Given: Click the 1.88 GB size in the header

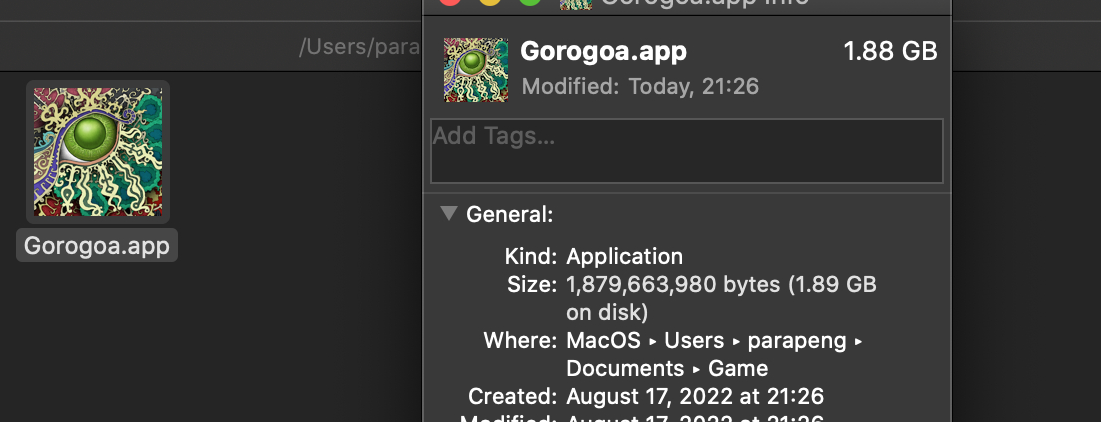Looking at the screenshot, I should (890, 51).
